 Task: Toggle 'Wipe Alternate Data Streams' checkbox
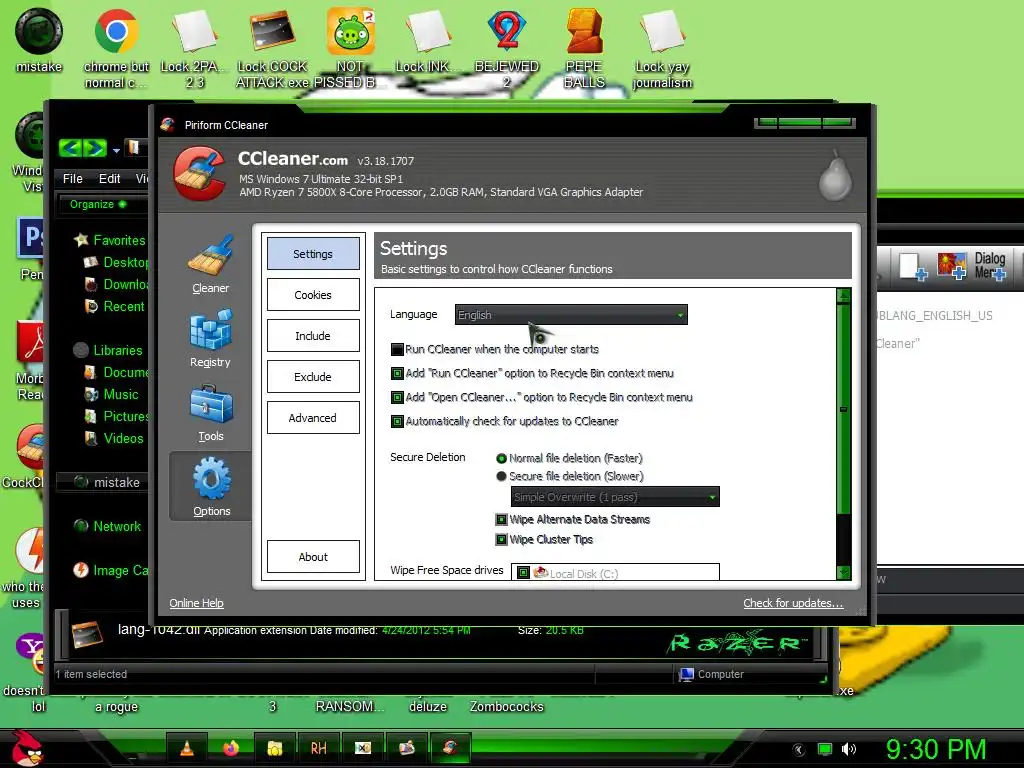coord(502,520)
